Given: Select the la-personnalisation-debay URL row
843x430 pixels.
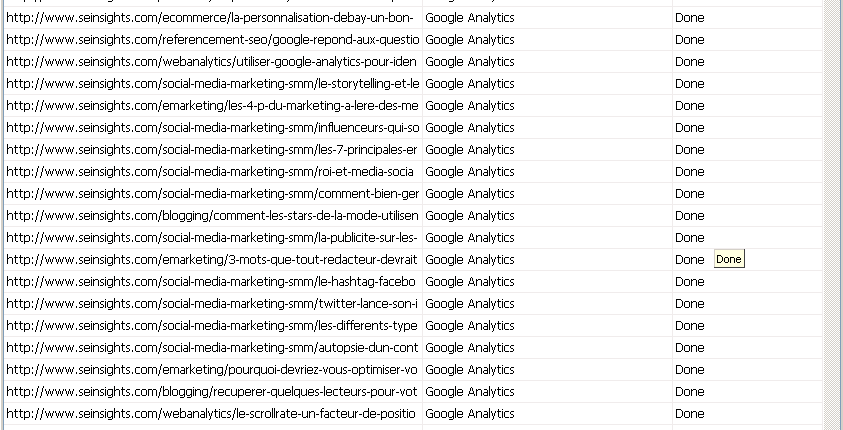Looking at the screenshot, I should (212, 18).
